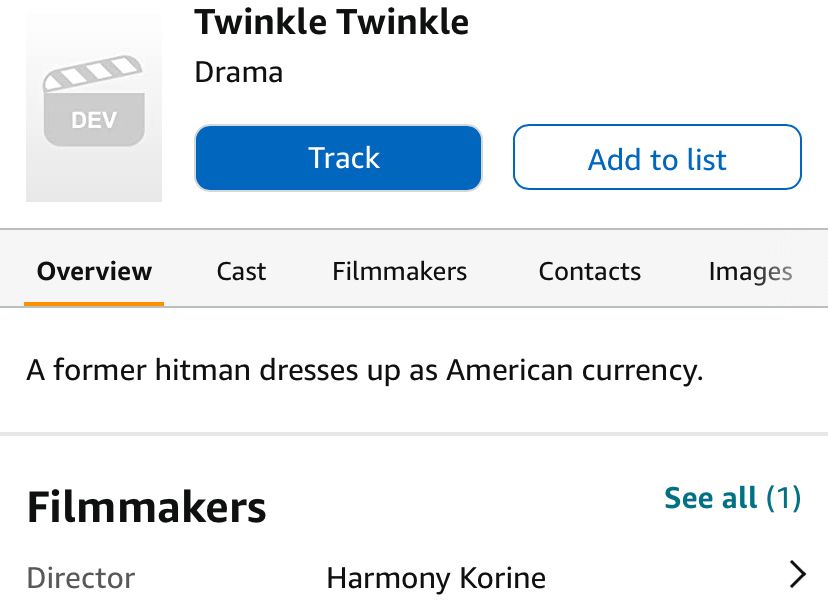
Task: Click the orange underline beneath Overview
Action: point(94,303)
